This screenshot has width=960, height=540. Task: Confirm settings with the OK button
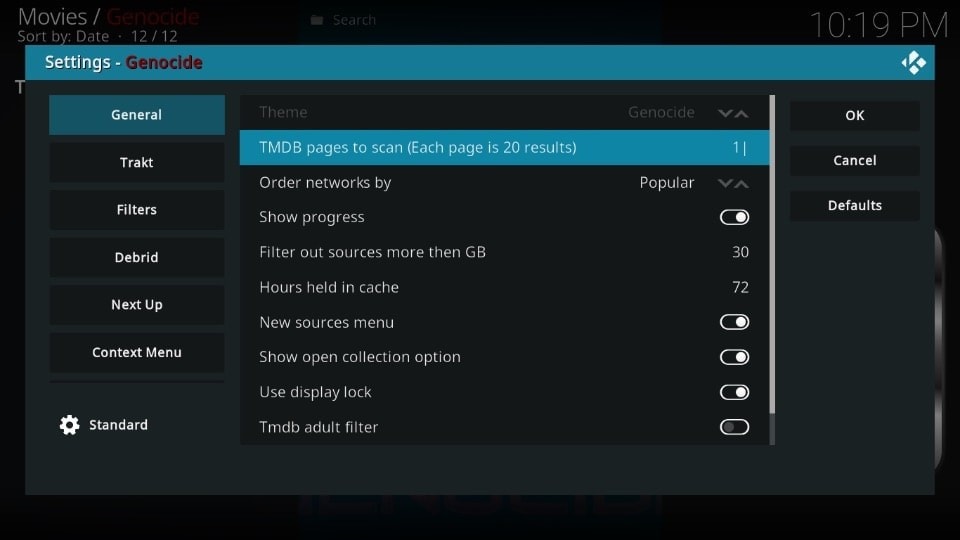[x=855, y=115]
